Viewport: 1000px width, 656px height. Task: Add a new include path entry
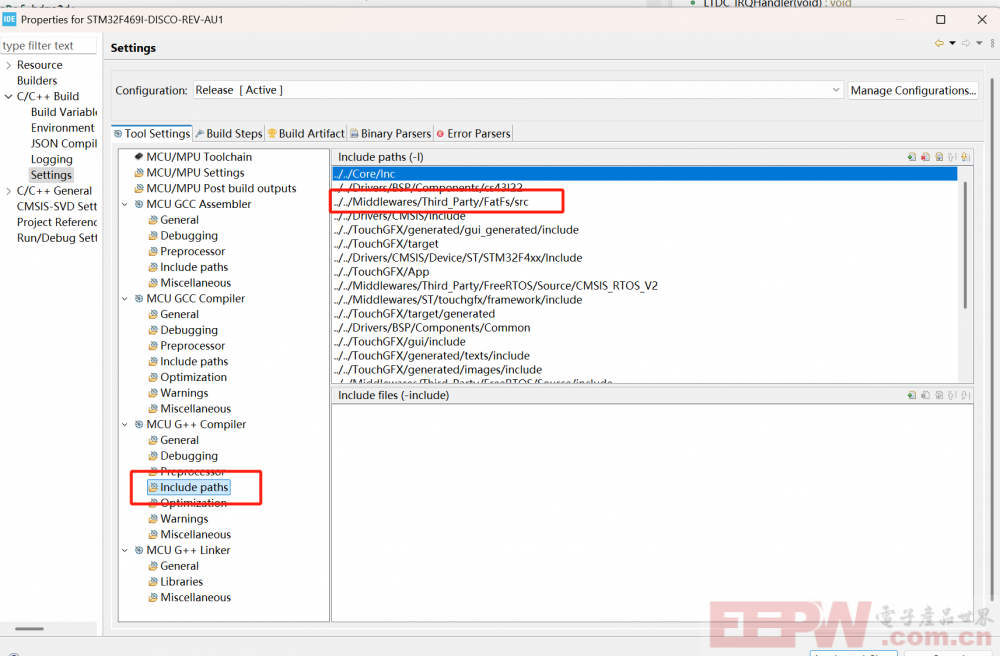(912, 157)
